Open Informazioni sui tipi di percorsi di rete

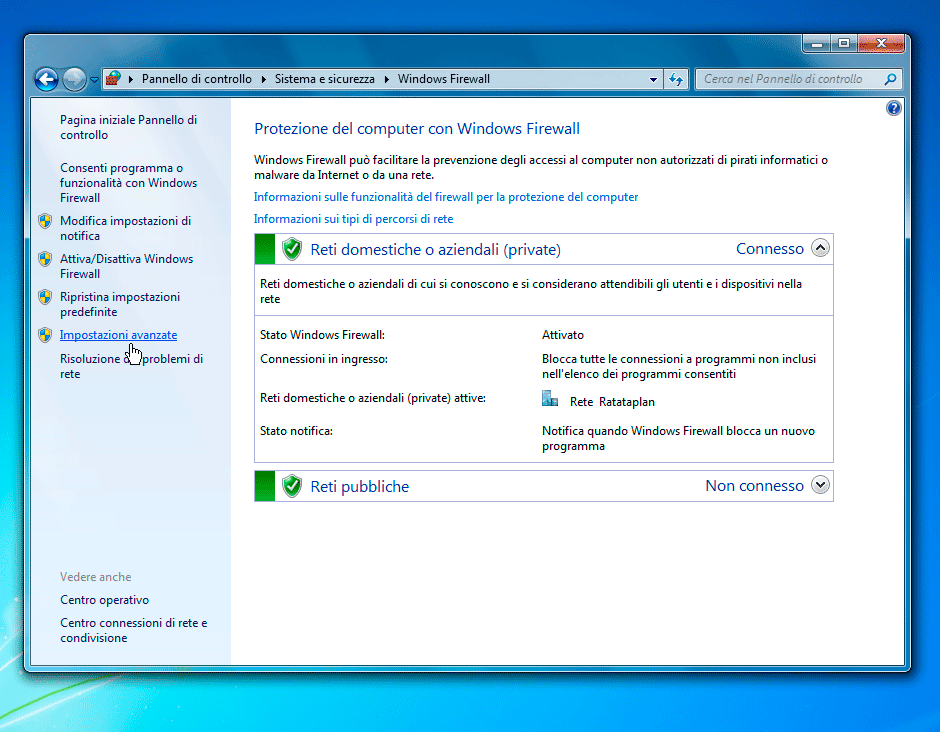point(353,219)
